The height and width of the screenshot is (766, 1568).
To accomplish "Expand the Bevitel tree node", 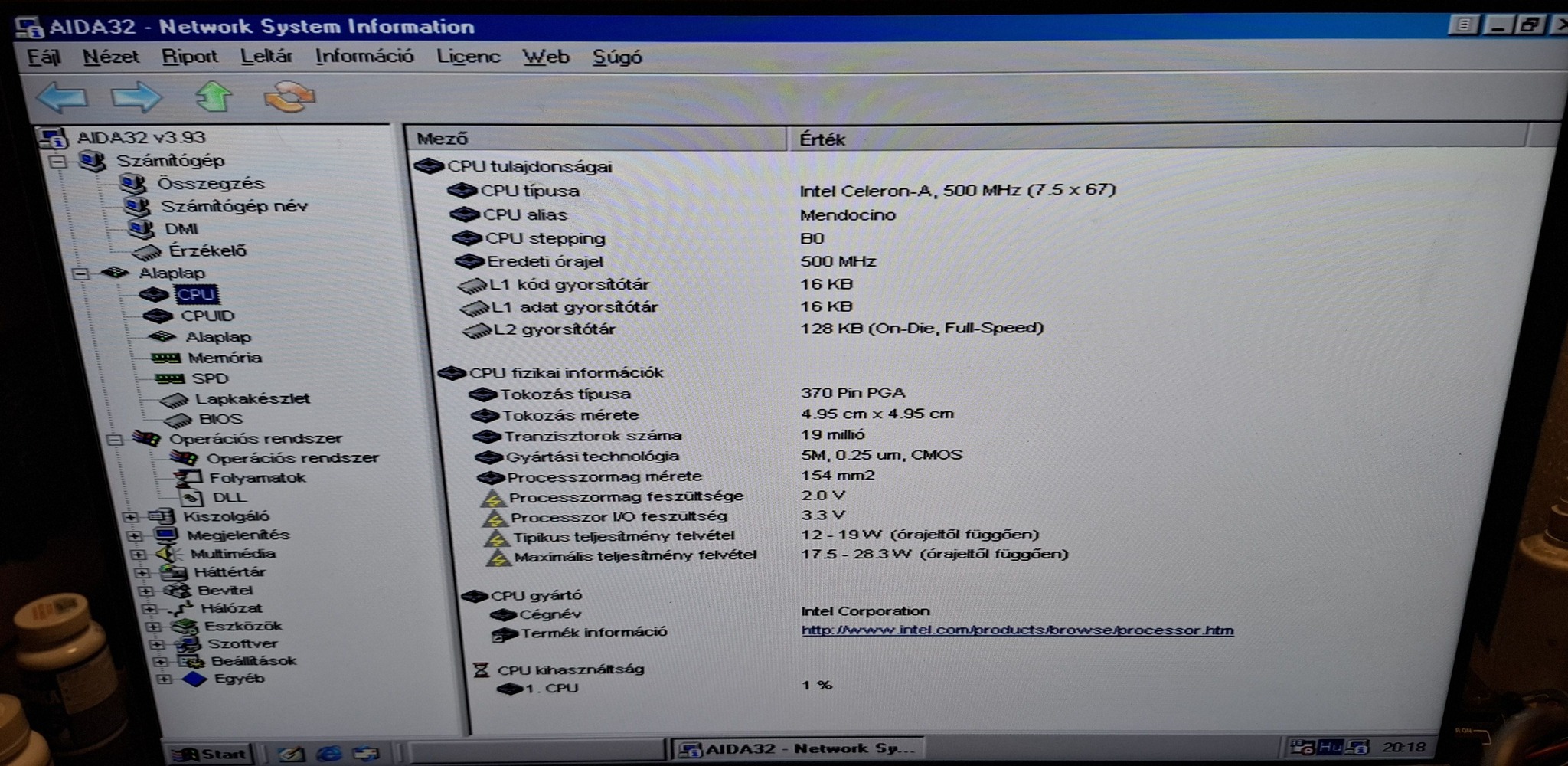I will tap(146, 591).
